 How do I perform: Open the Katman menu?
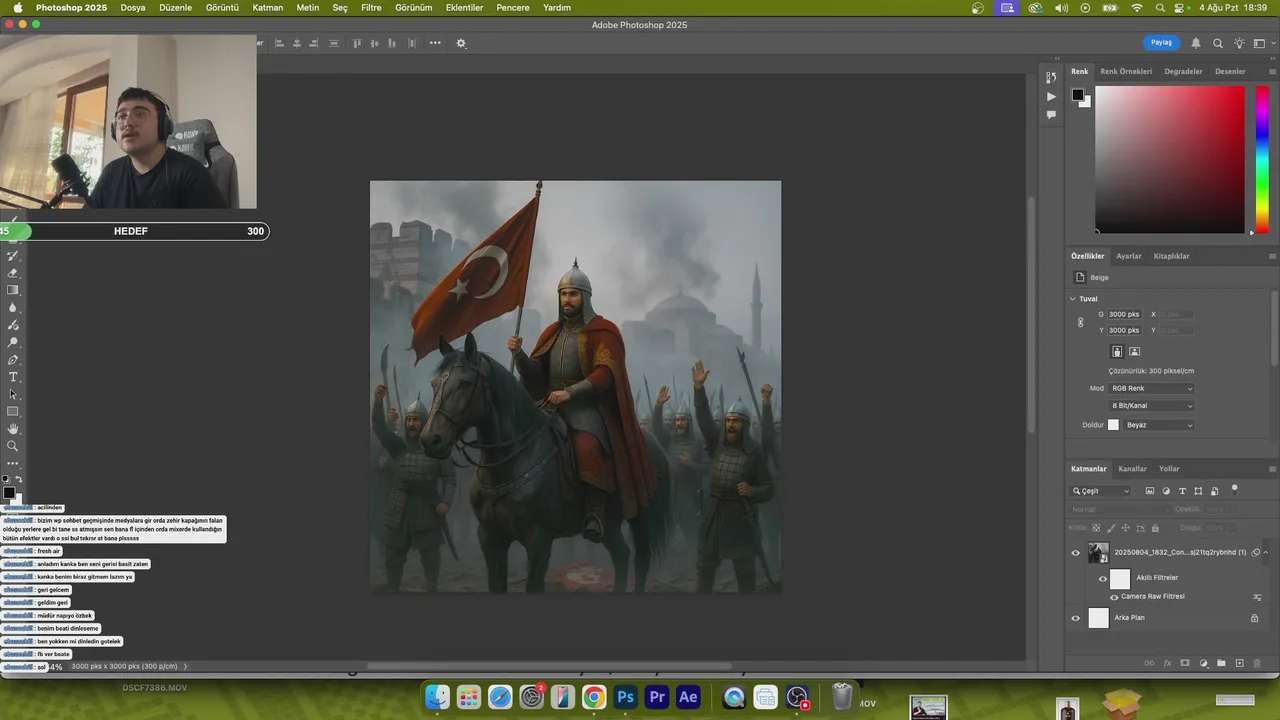[x=267, y=7]
